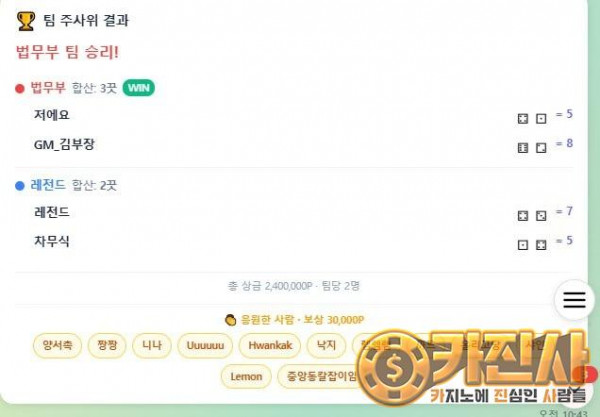Viewport: 600px width, 417px height.
Task: Click the coin icon beside 응원한 사람
Action: tap(230, 320)
